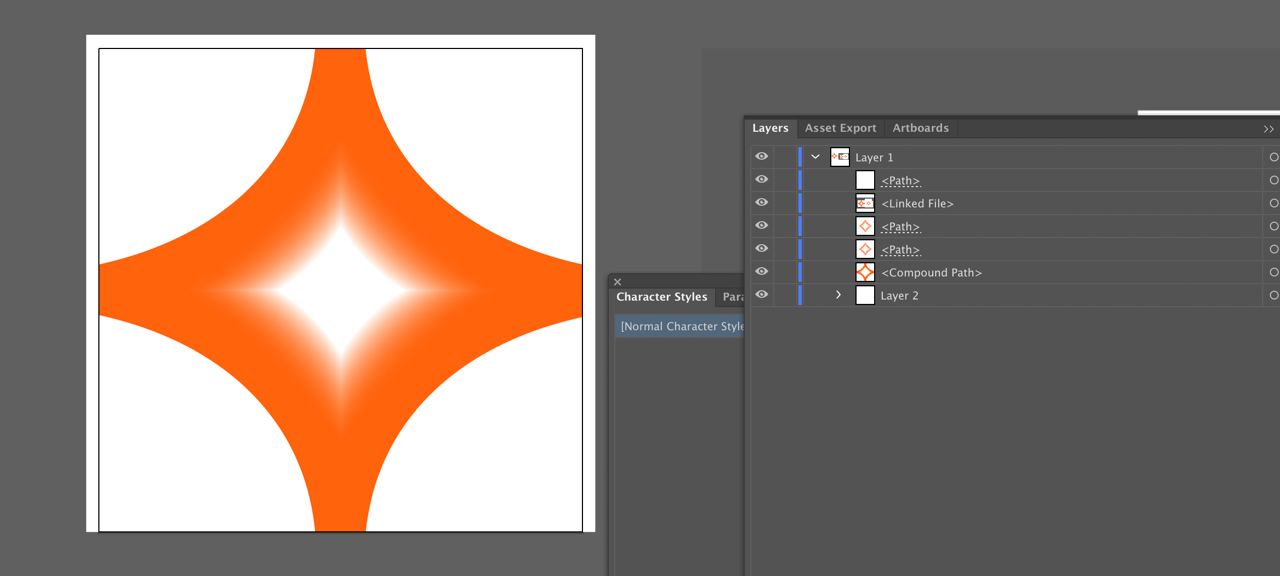
Task: Toggle Layer 2 visibility eye icon
Action: coord(762,295)
